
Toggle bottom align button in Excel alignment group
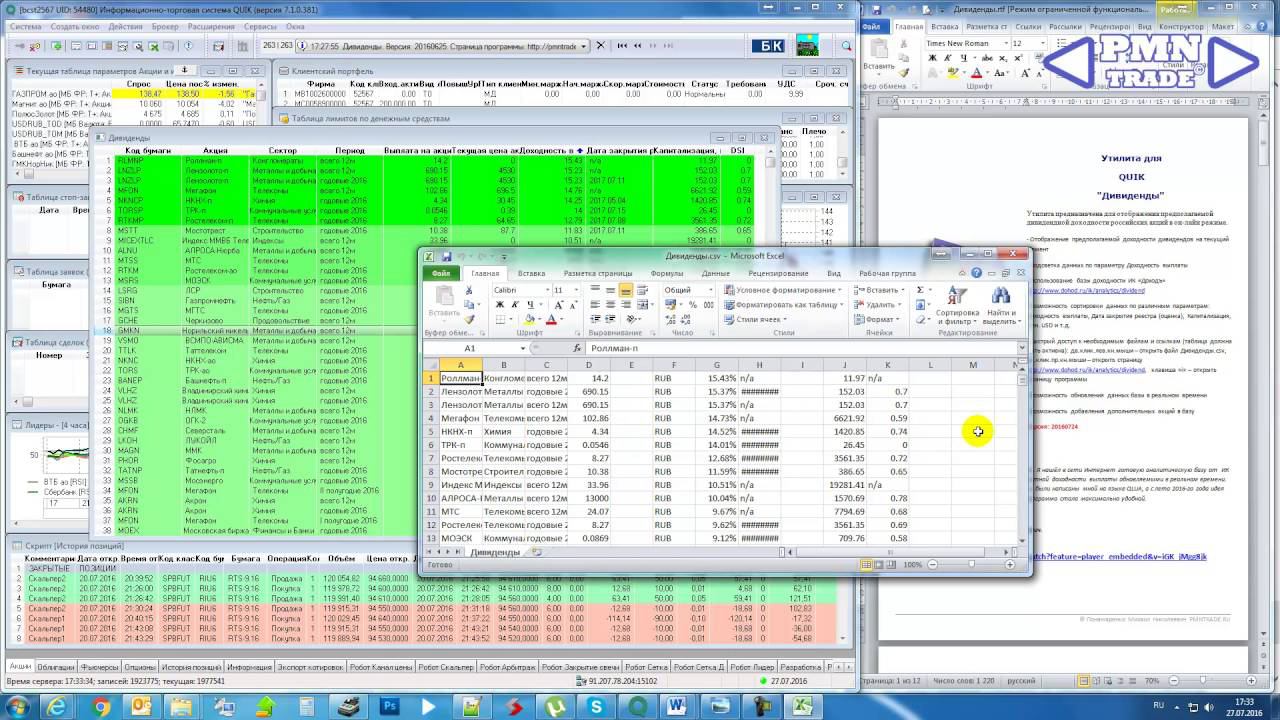pyautogui.click(x=625, y=290)
